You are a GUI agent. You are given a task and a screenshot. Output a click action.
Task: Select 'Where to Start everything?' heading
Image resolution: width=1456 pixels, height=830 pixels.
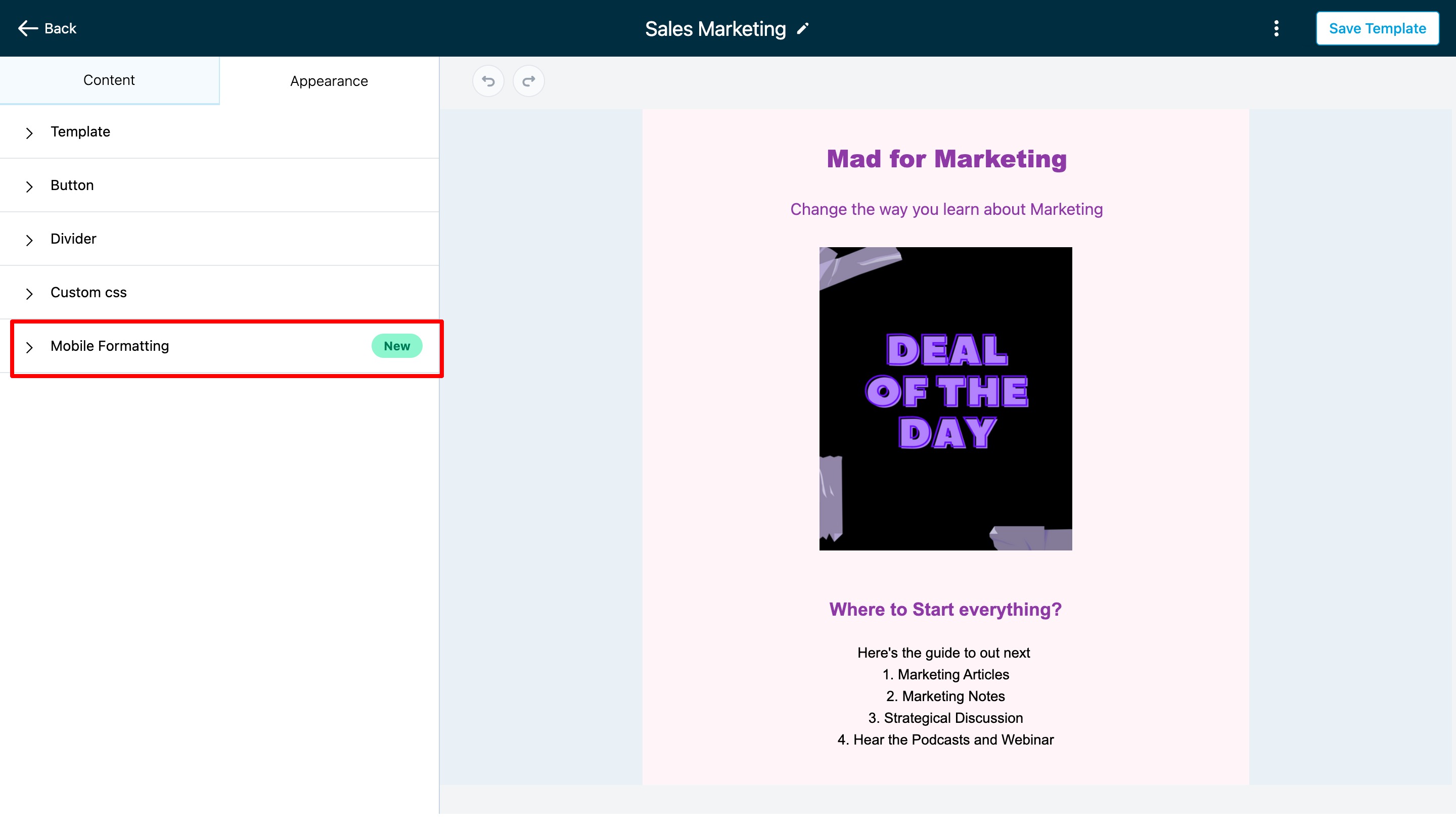(x=945, y=610)
